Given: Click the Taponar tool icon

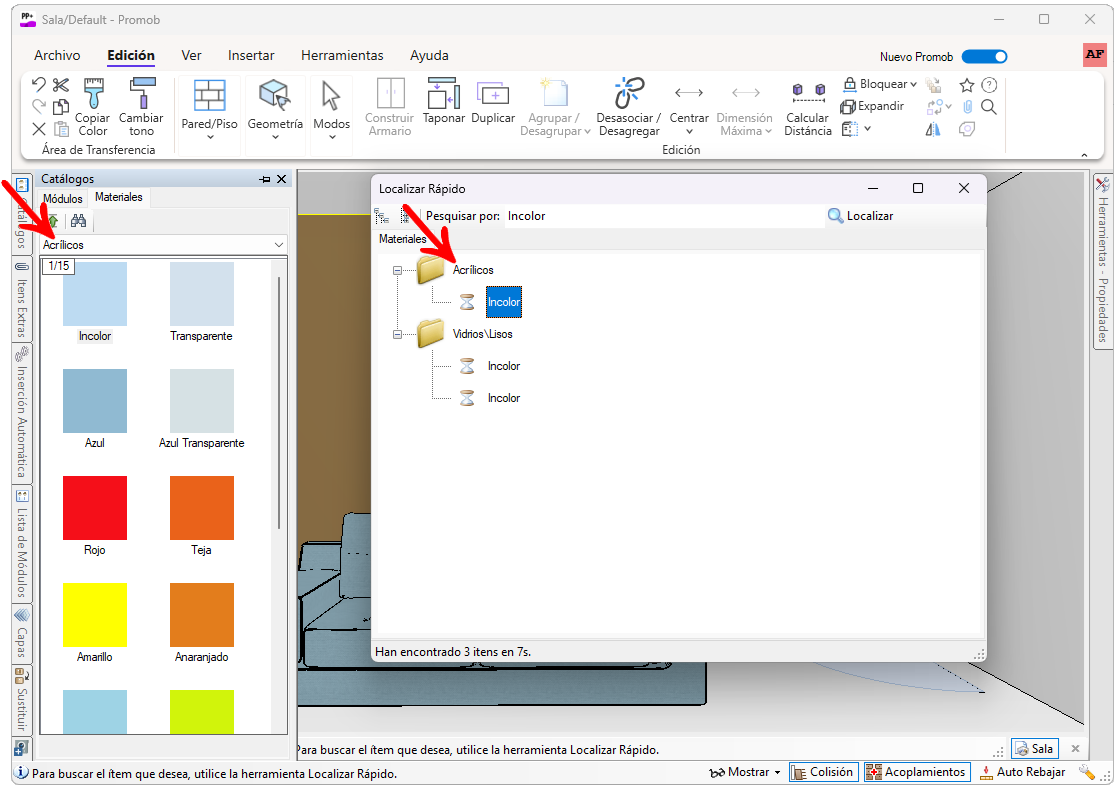Looking at the screenshot, I should click(x=443, y=94).
